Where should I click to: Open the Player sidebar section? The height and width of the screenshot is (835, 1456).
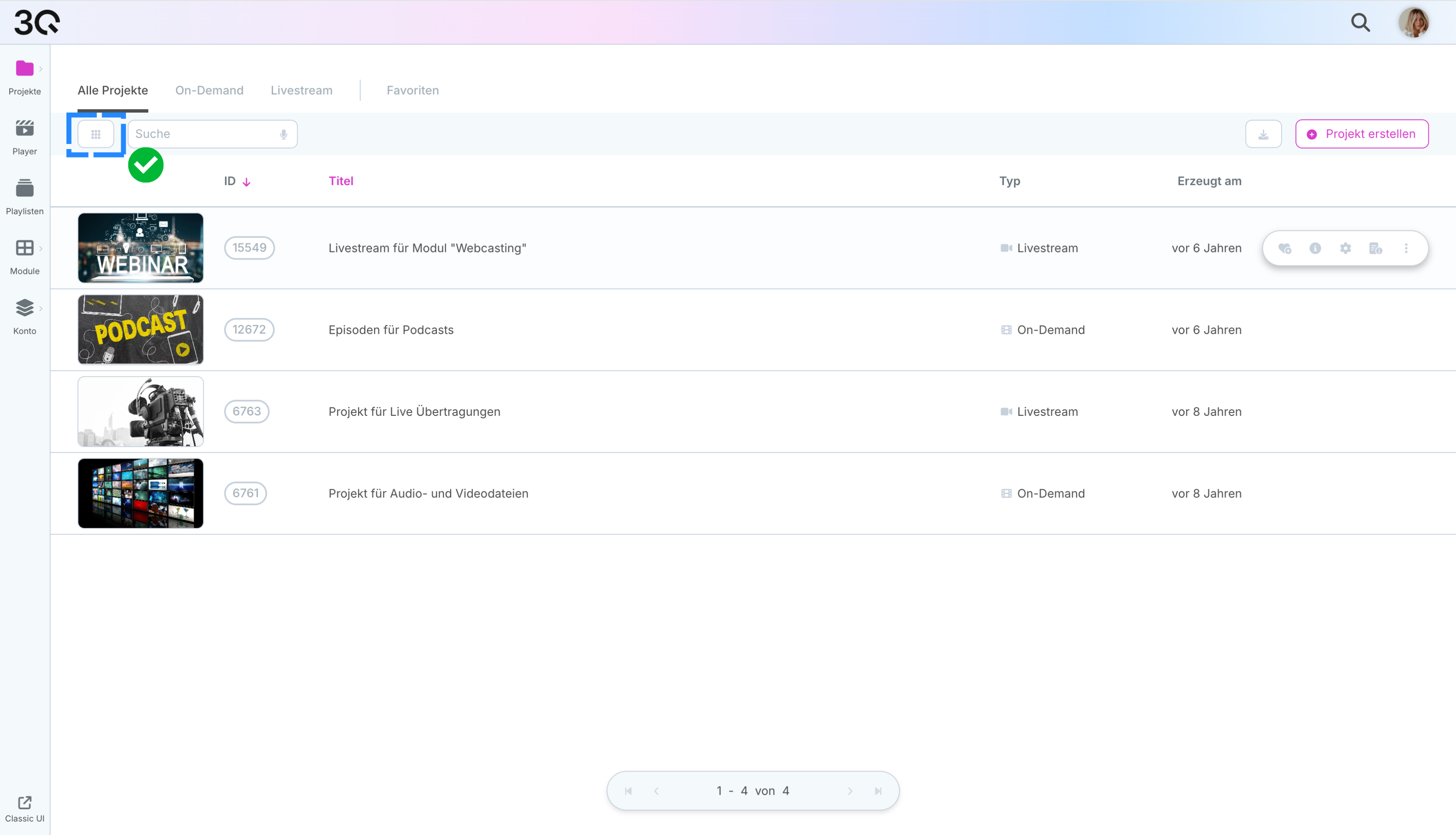click(25, 136)
